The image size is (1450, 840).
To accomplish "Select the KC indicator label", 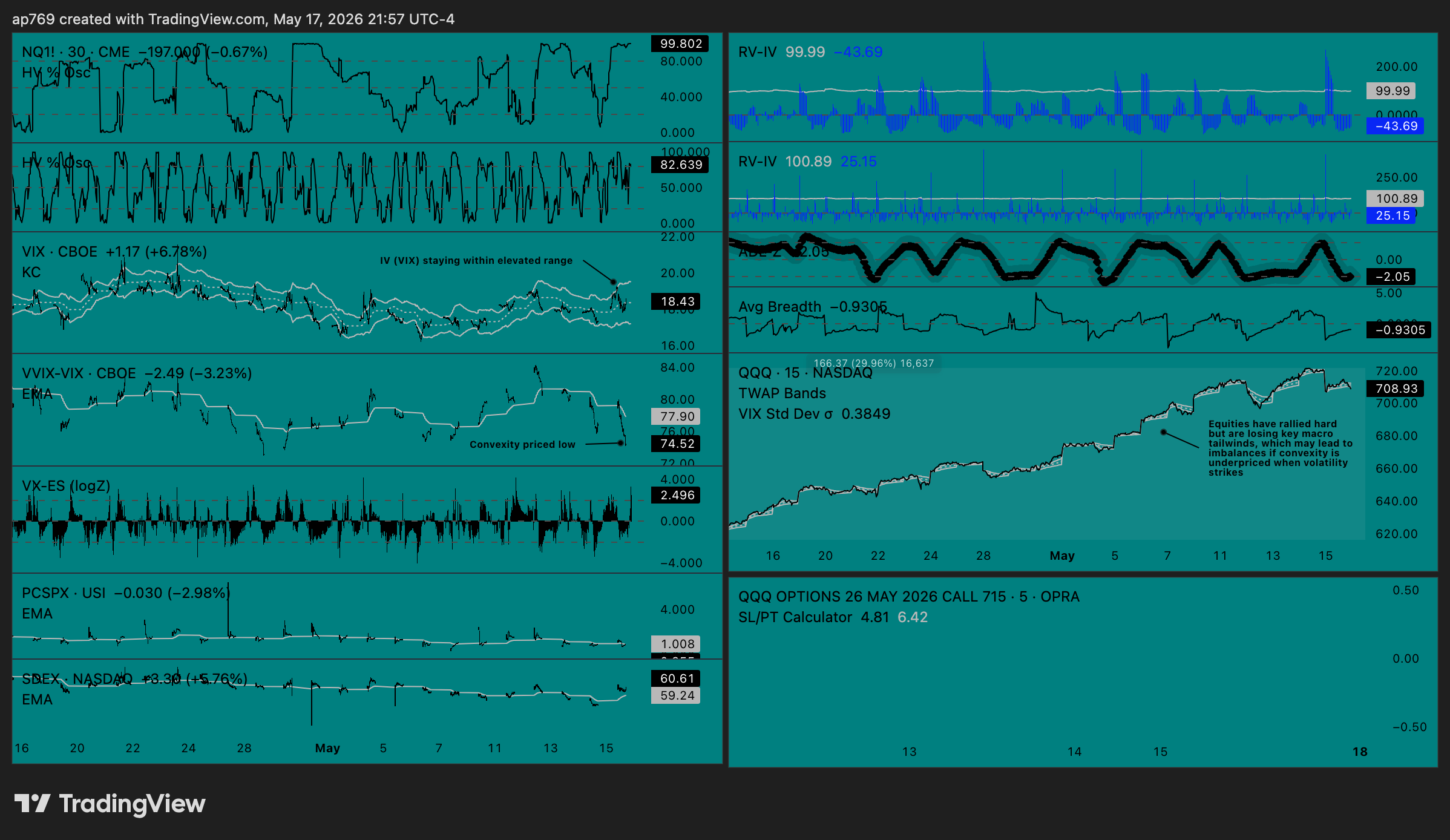I will click(31, 272).
